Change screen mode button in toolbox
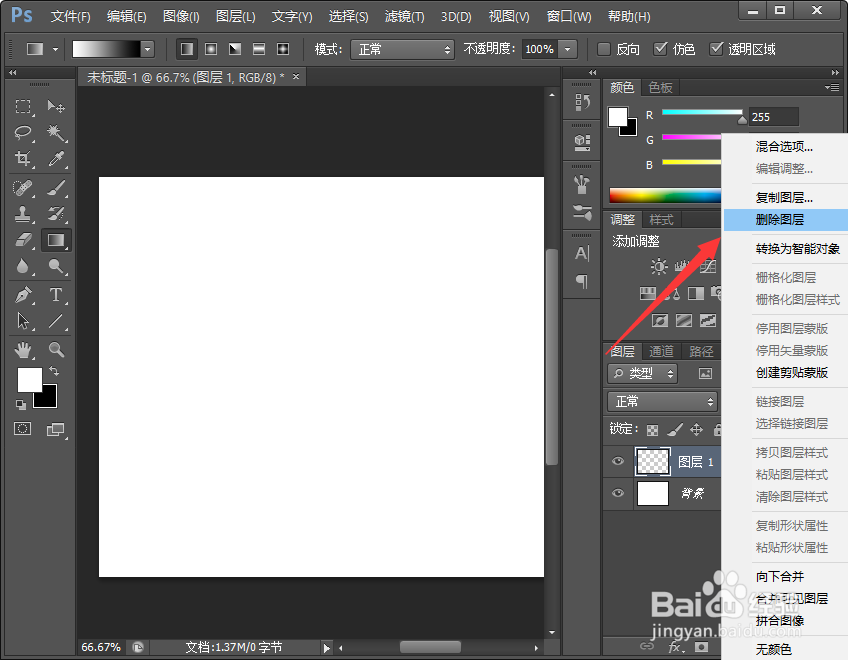The width and height of the screenshot is (848, 660). pos(55,430)
